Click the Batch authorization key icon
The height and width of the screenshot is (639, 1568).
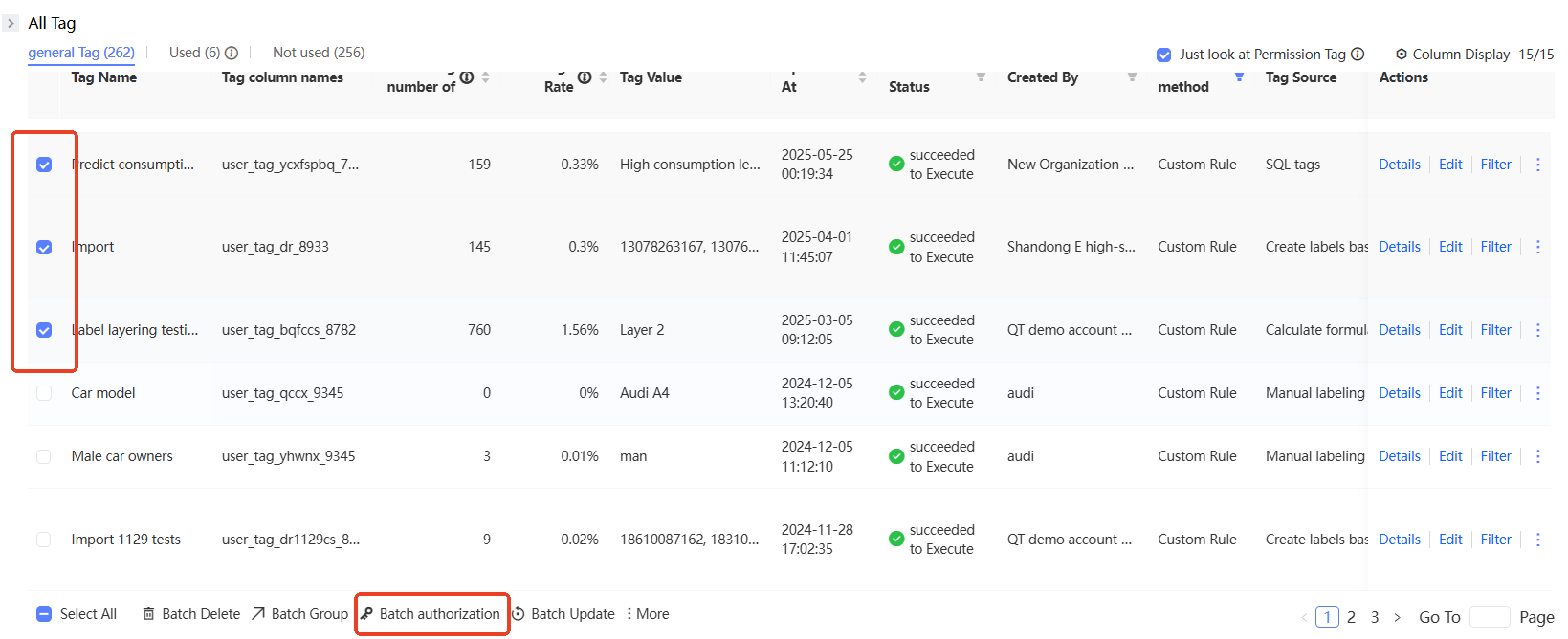point(367,614)
